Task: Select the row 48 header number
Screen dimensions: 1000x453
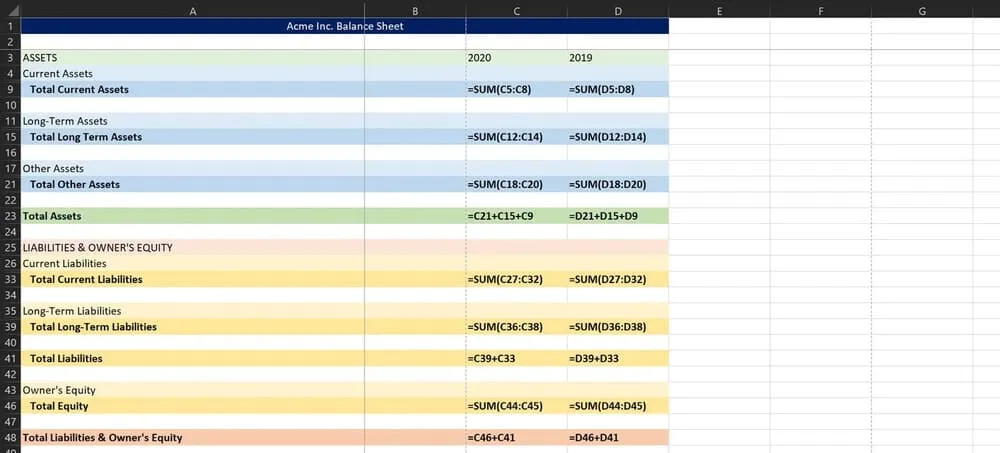Action: click(x=10, y=438)
